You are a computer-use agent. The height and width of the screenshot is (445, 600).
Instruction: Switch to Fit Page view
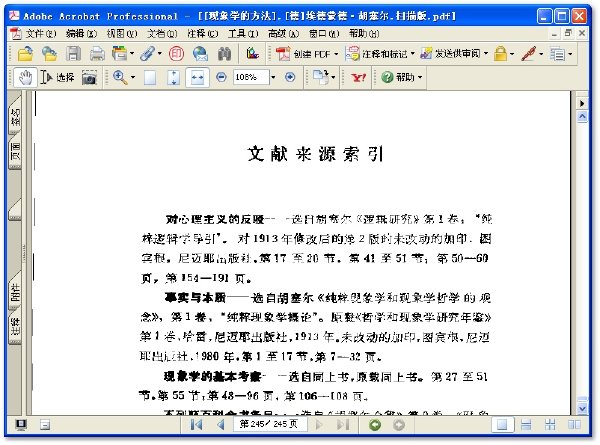(x=173, y=78)
